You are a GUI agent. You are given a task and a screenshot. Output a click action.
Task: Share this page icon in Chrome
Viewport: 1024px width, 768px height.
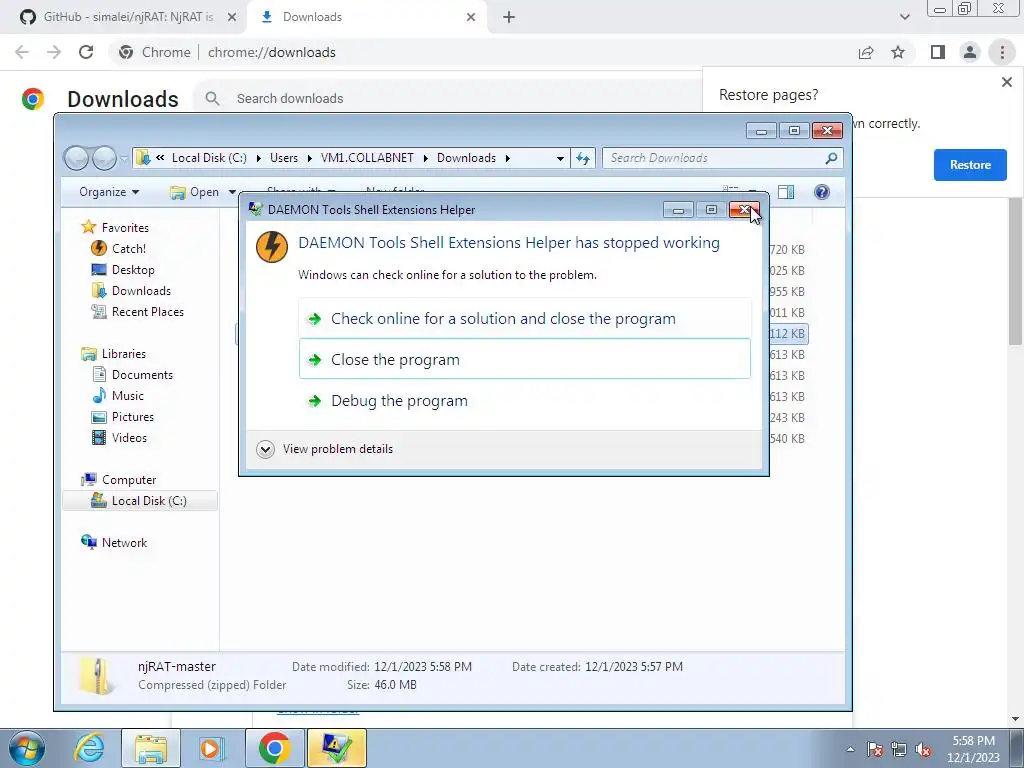click(866, 52)
